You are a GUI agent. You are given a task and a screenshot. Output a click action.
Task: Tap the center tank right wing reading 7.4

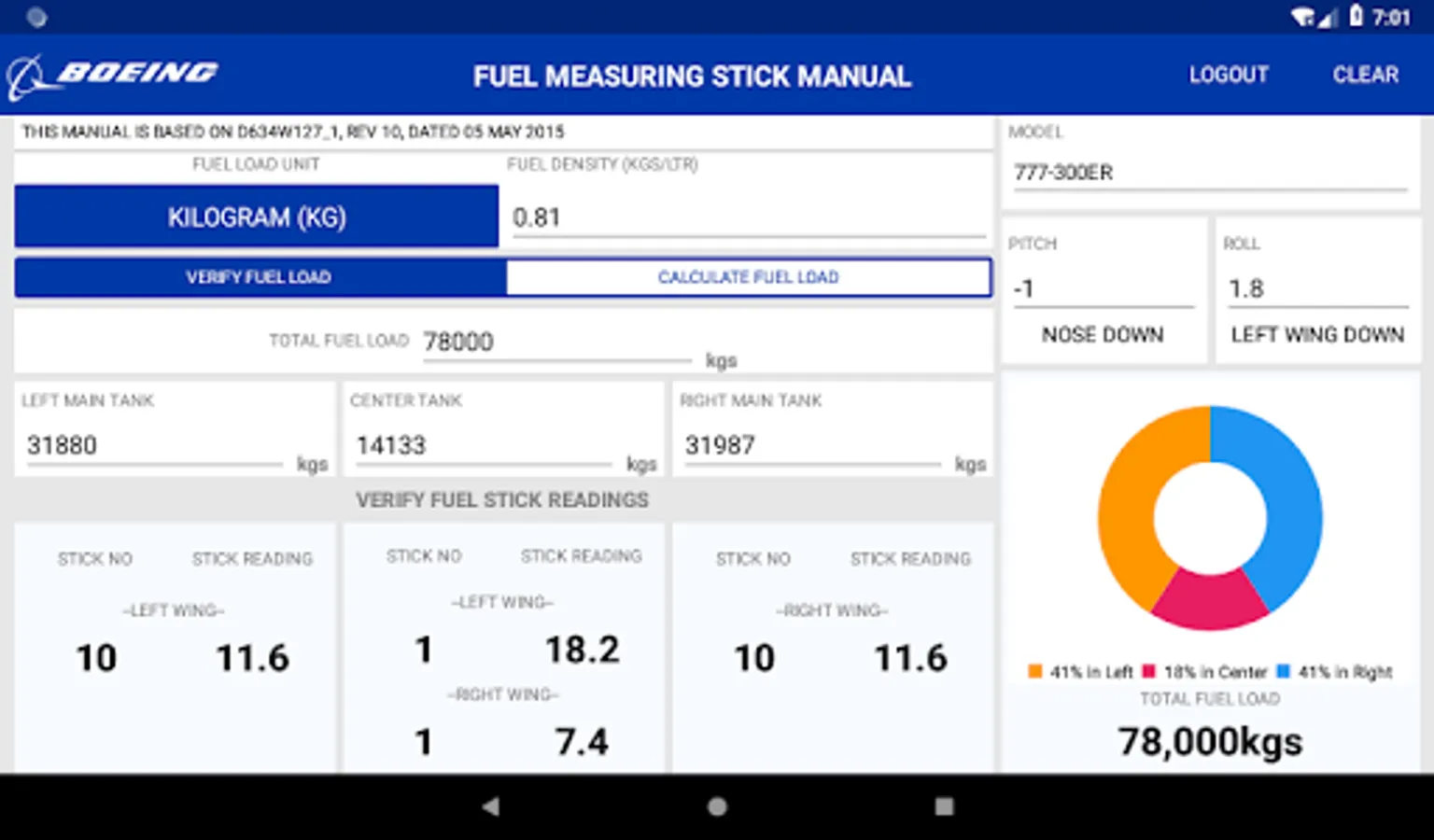click(583, 742)
